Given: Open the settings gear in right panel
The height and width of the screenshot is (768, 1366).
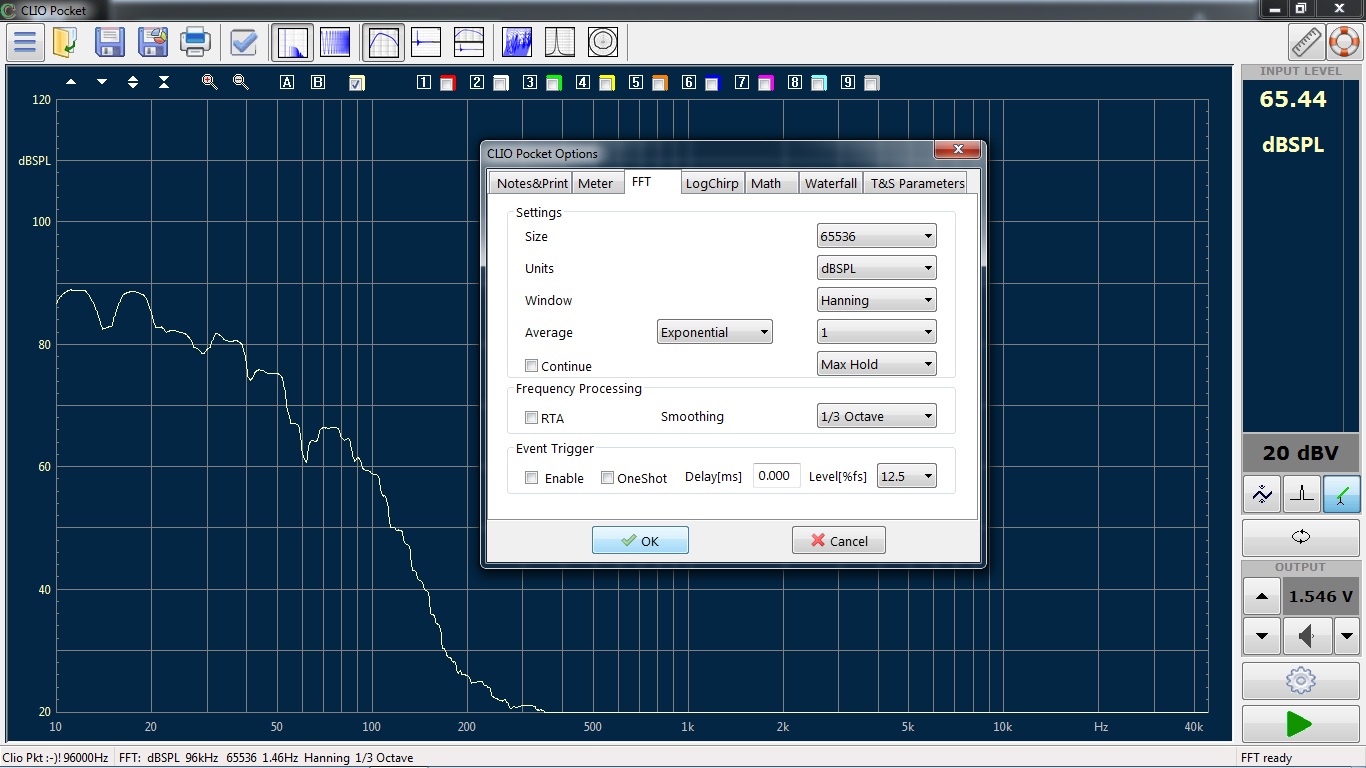Looking at the screenshot, I should coord(1300,681).
